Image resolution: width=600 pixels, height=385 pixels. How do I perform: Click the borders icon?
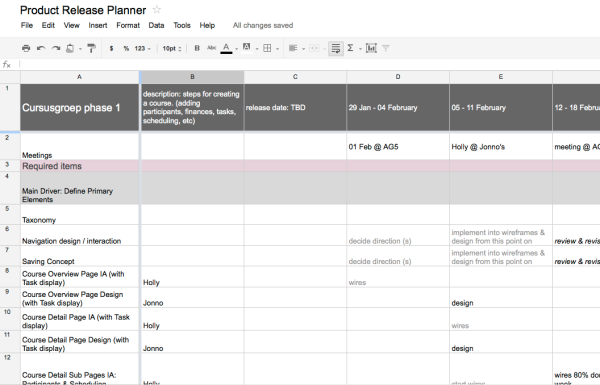pyautogui.click(x=267, y=48)
